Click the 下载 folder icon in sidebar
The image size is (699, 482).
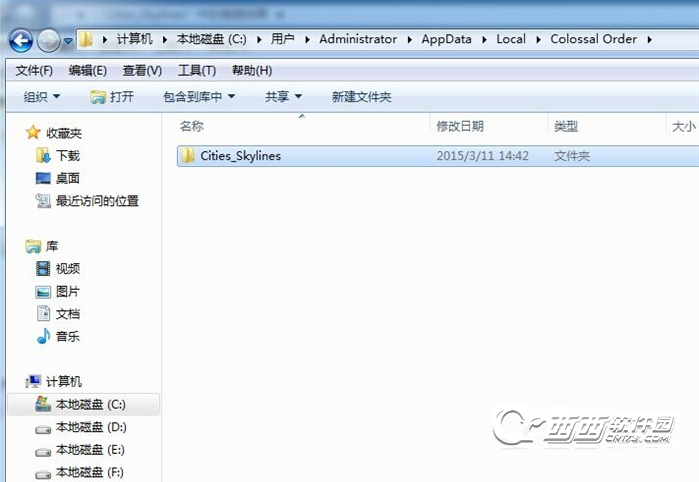(x=43, y=155)
